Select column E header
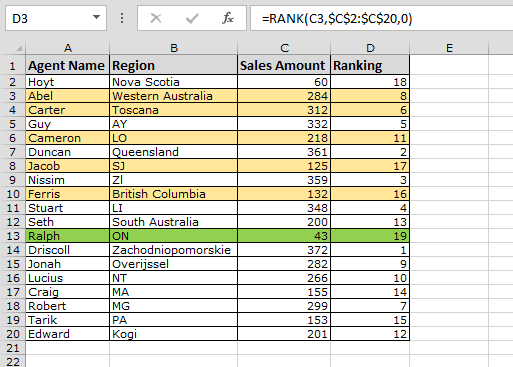This screenshot has height=367, width=513. [x=449, y=48]
